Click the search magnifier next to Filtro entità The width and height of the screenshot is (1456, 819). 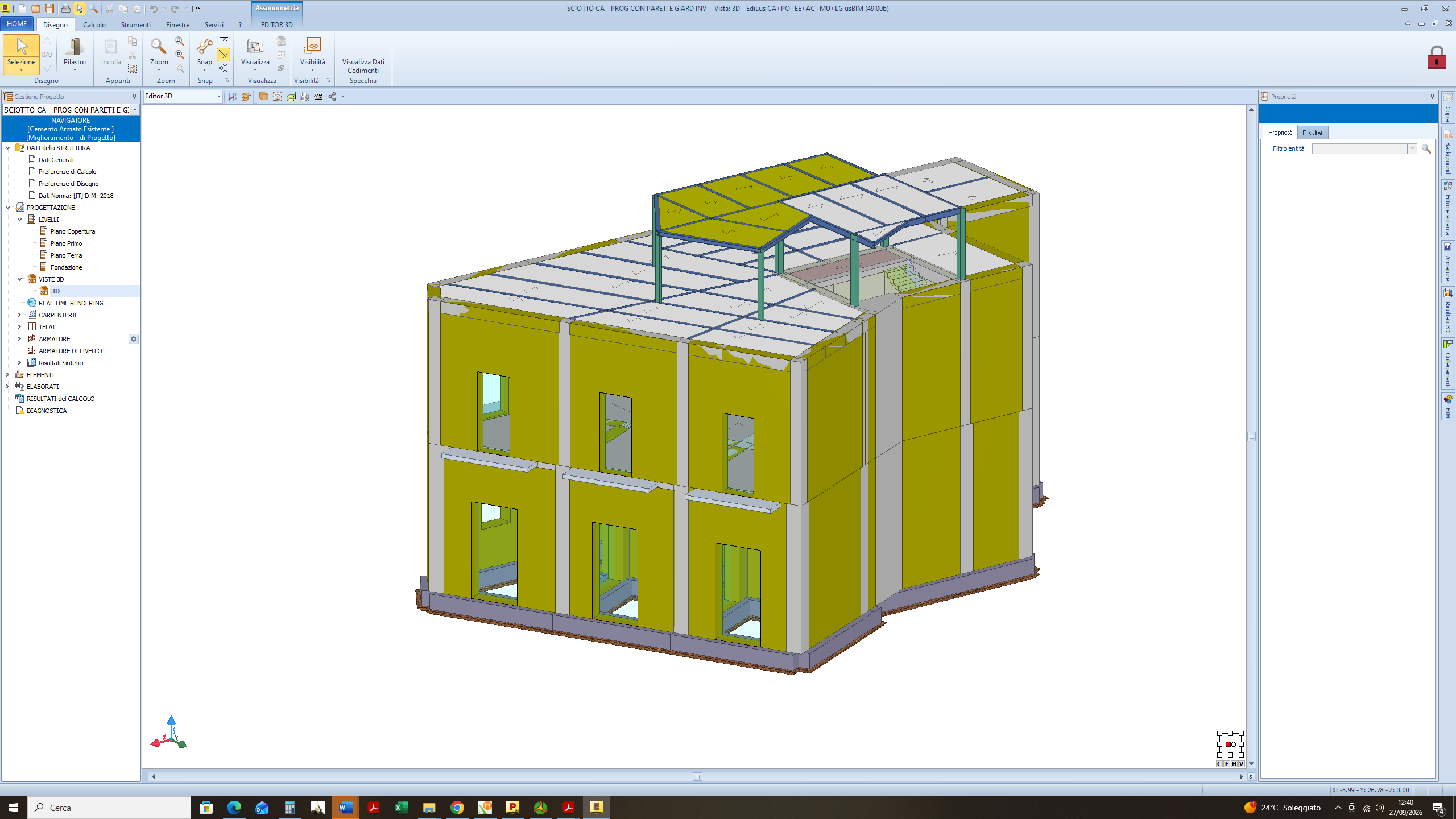click(x=1426, y=148)
